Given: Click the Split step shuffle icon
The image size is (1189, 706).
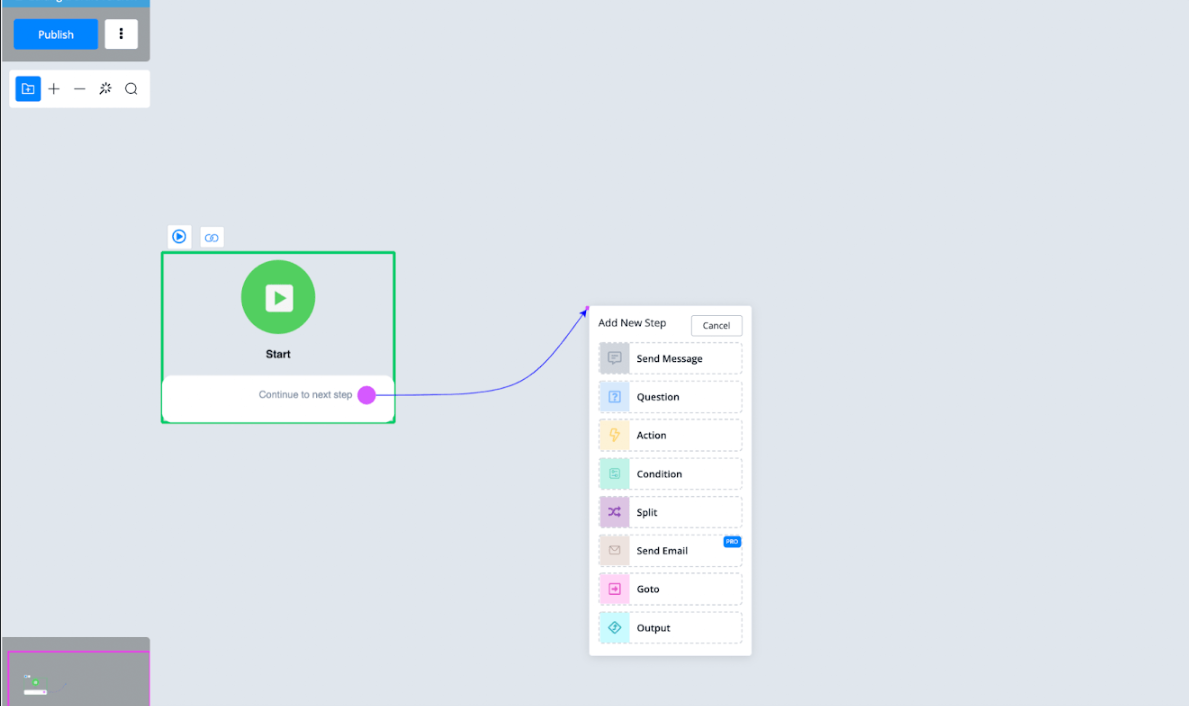Looking at the screenshot, I should click(x=614, y=512).
